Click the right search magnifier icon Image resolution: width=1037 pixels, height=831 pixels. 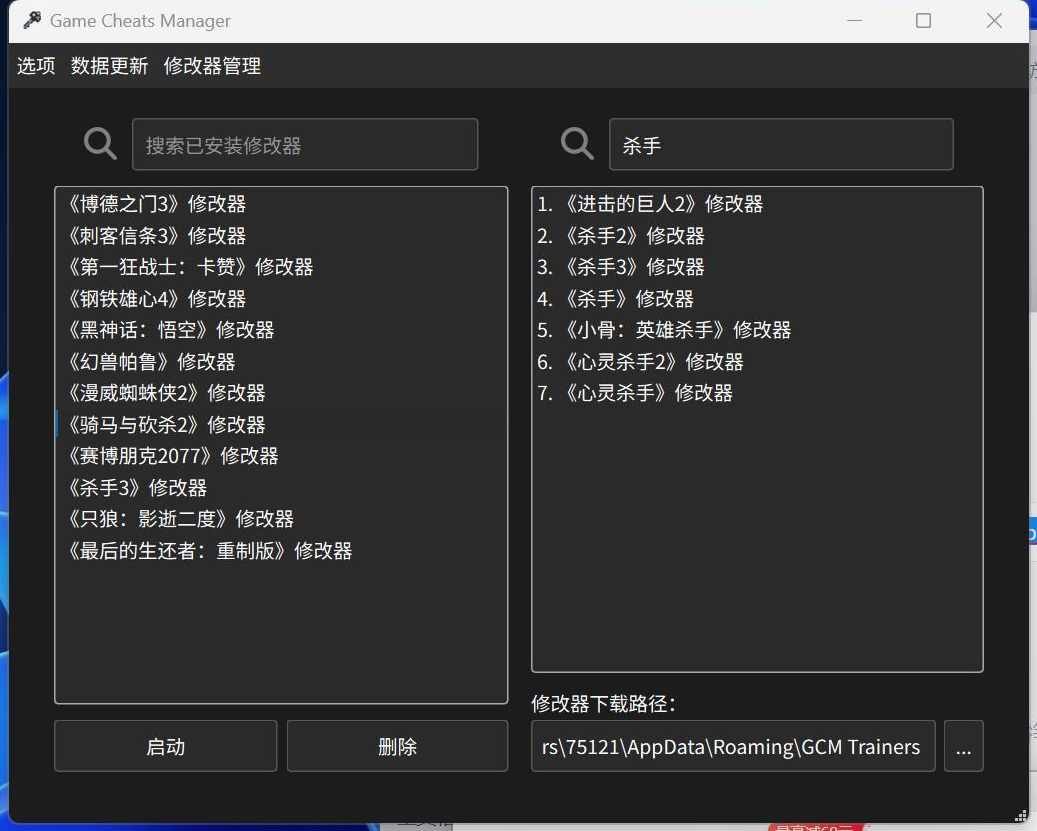pos(577,143)
